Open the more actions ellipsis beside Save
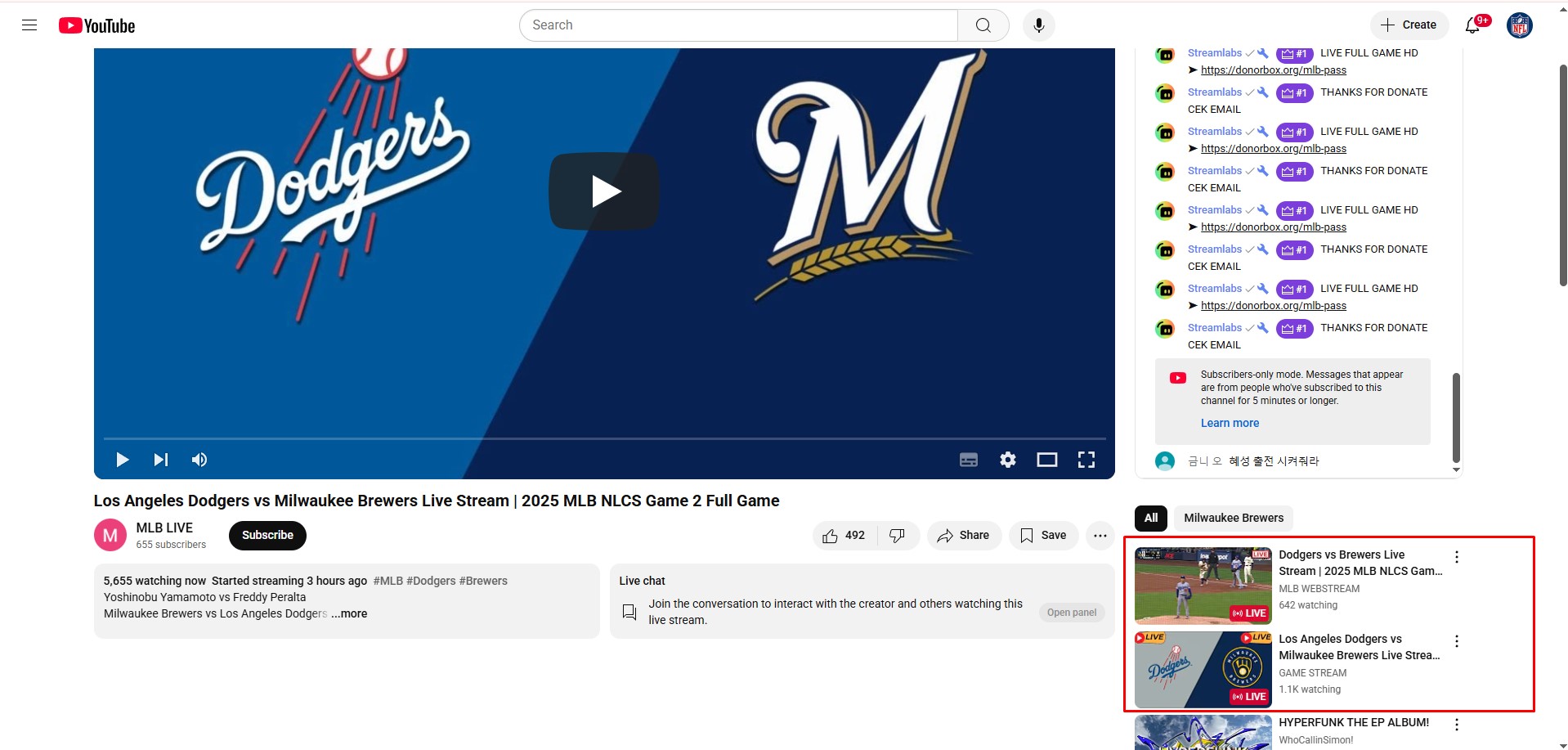The width and height of the screenshot is (1568, 750). [x=1100, y=536]
